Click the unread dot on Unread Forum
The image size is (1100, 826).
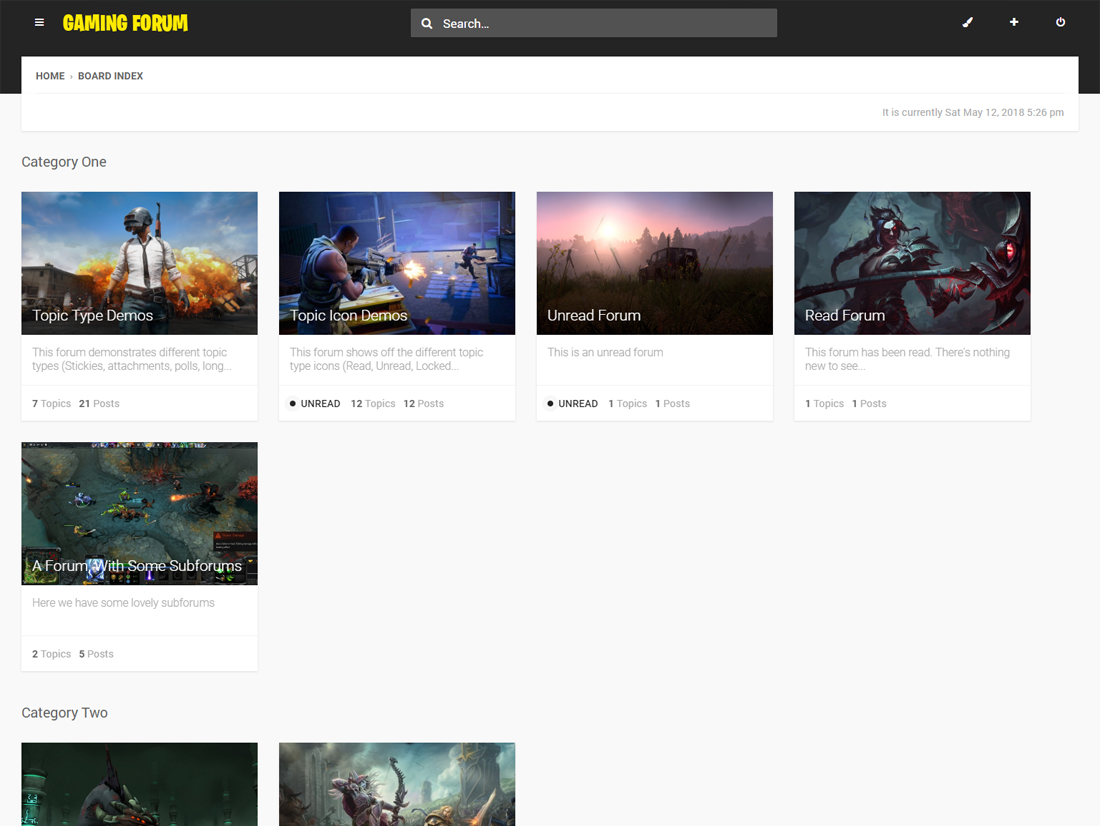click(x=550, y=404)
